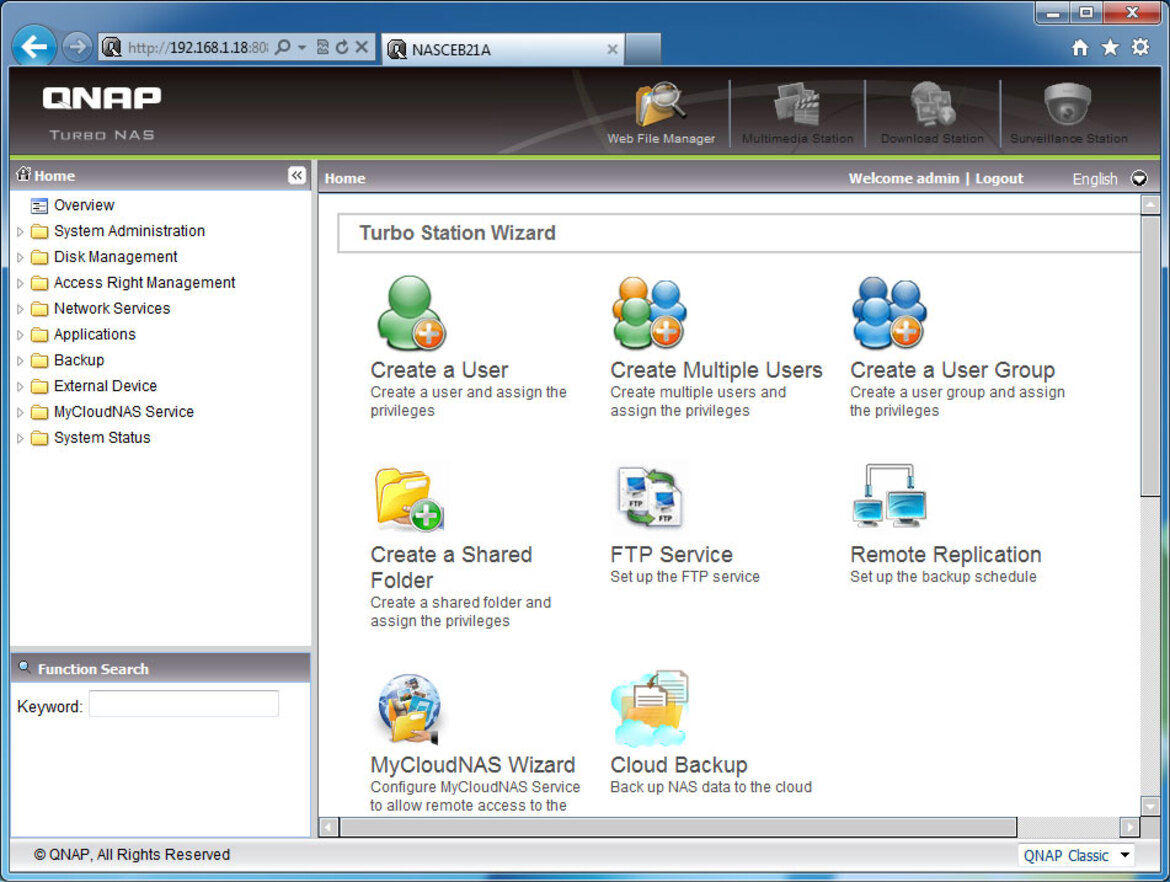Open address bar autocomplete dropdown arrow
1170x882 pixels.
[x=302, y=47]
